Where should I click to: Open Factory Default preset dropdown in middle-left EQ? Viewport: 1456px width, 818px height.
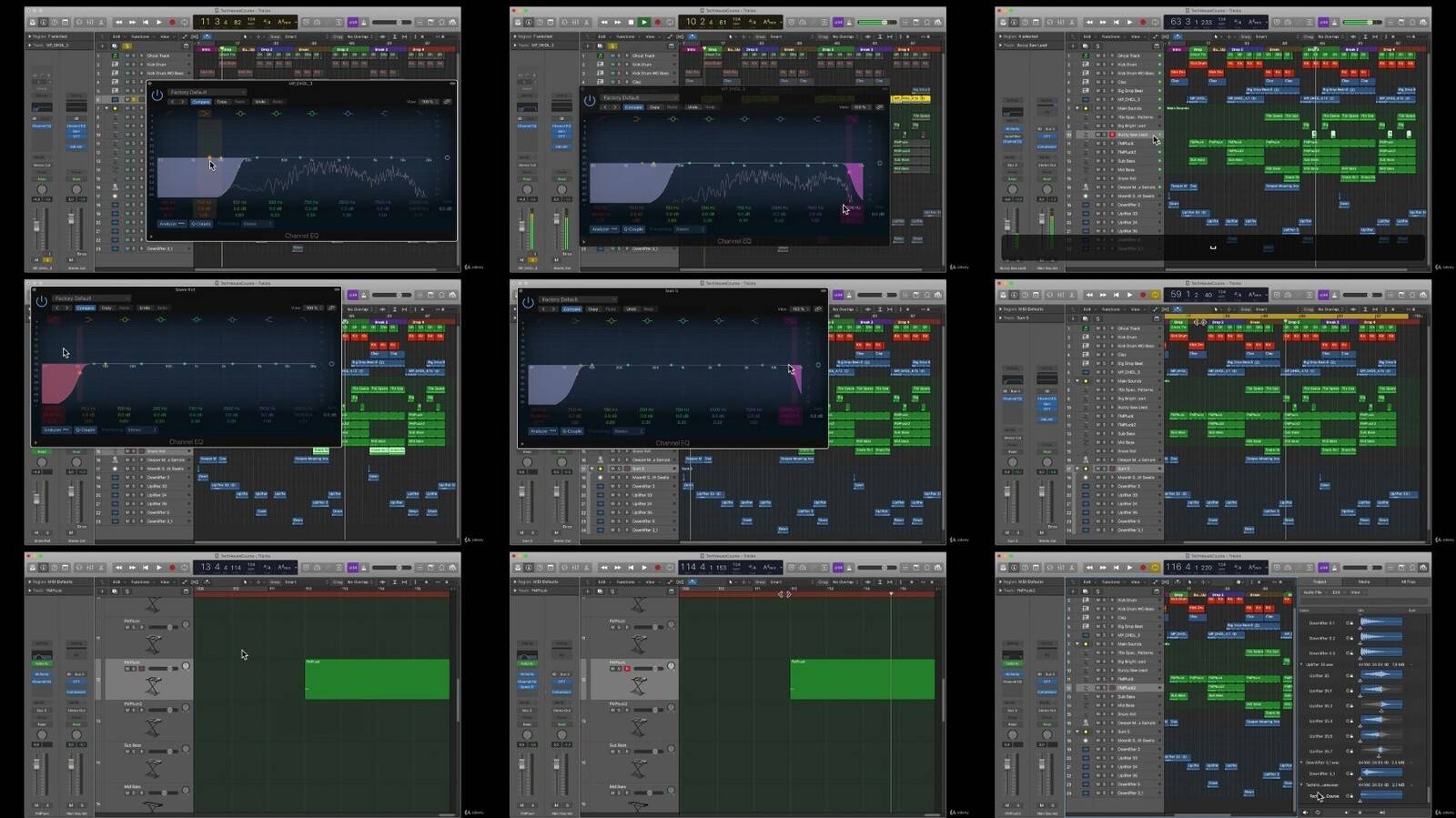(x=91, y=298)
